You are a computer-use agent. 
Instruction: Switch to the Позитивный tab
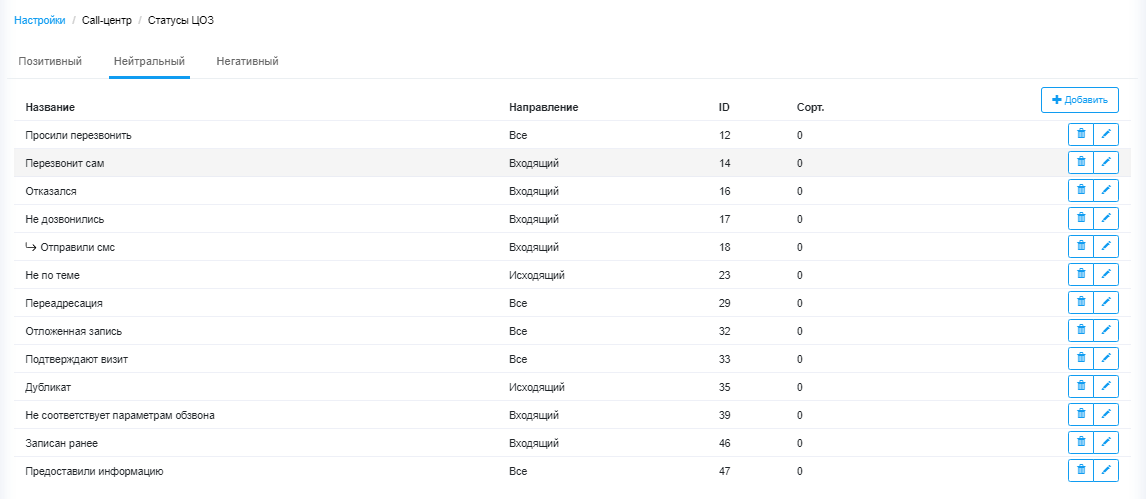(50, 61)
